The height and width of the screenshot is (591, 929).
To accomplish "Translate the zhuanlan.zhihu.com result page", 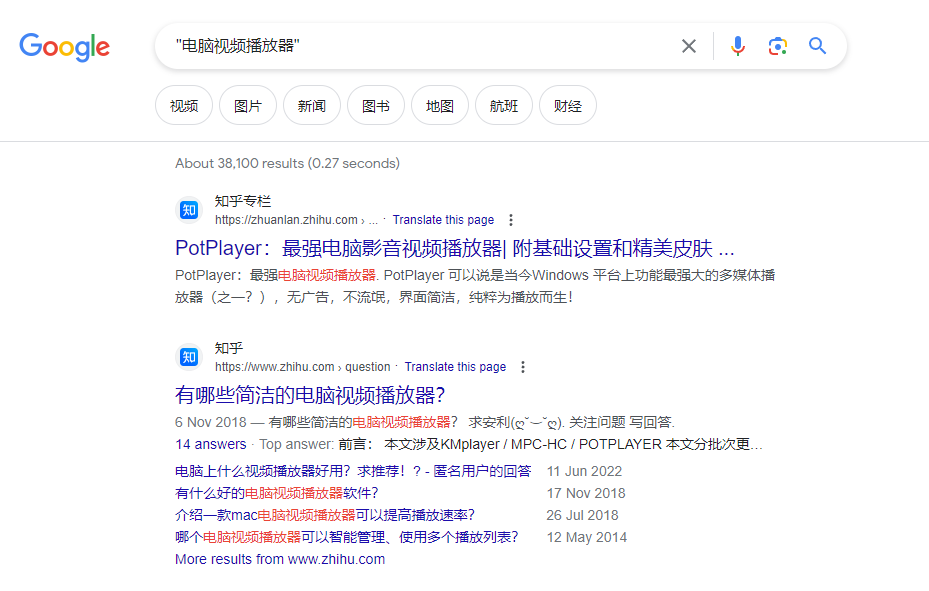I will click(443, 220).
